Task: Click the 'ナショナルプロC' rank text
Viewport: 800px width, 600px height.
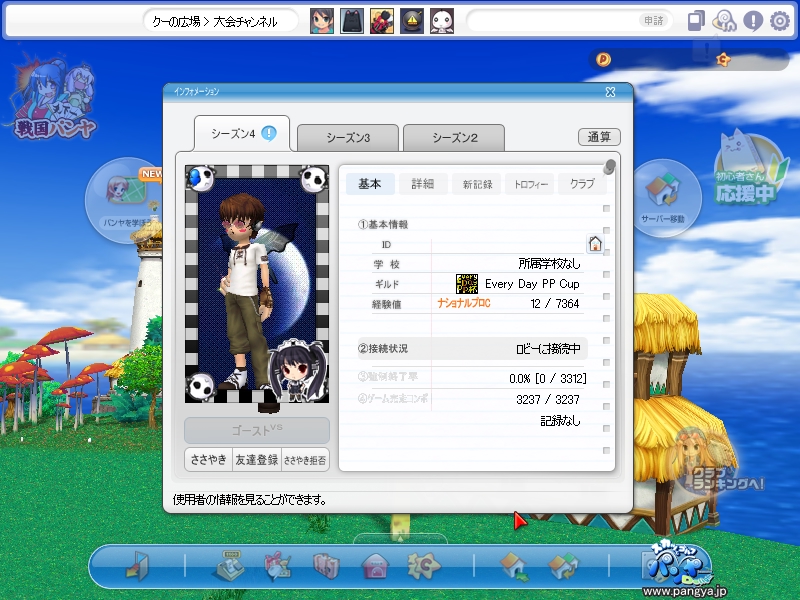Action: tap(464, 304)
